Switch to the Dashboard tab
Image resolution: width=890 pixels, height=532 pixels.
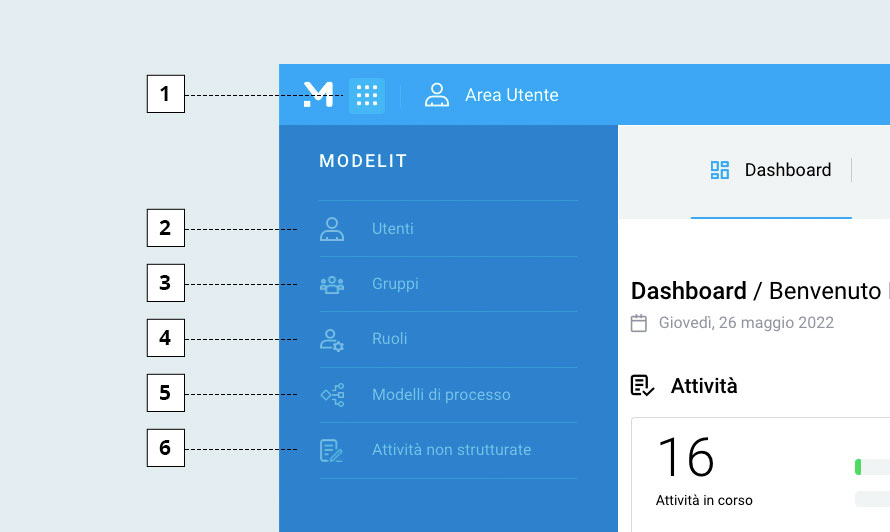click(771, 170)
